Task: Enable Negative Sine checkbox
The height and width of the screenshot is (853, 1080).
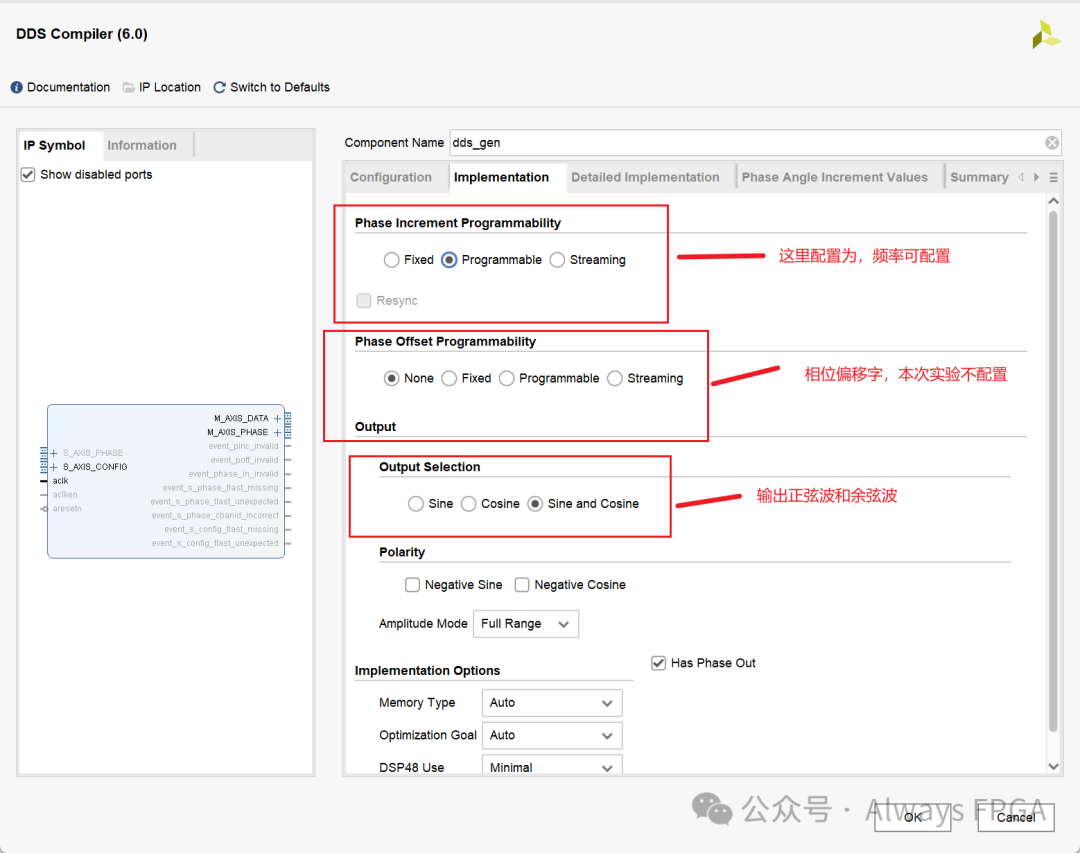Action: point(412,585)
